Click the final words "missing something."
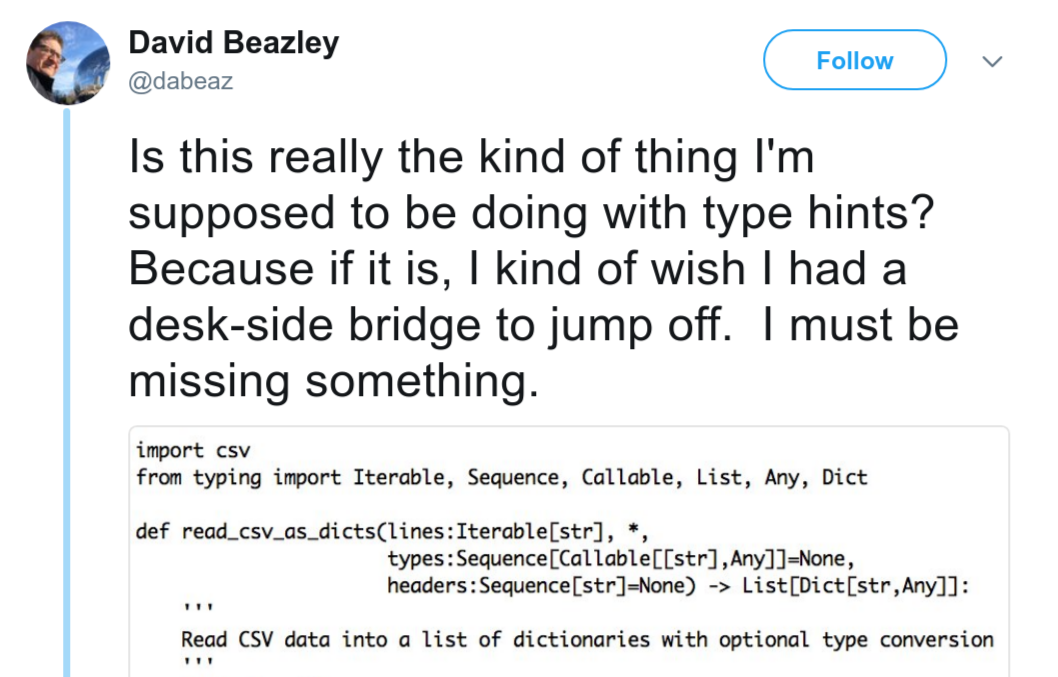 334,380
